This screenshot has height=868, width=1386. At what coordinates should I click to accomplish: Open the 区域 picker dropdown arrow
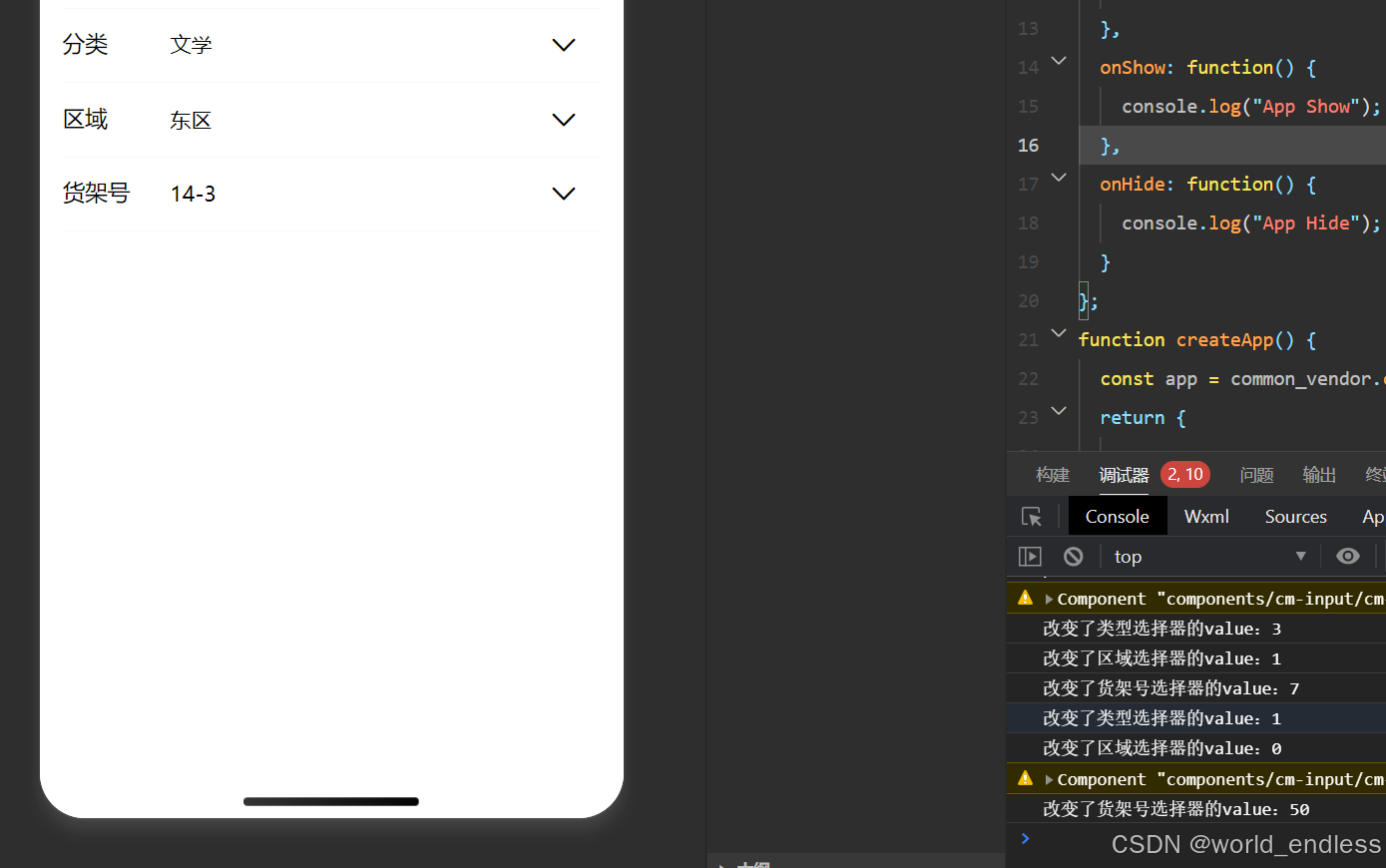coord(564,120)
